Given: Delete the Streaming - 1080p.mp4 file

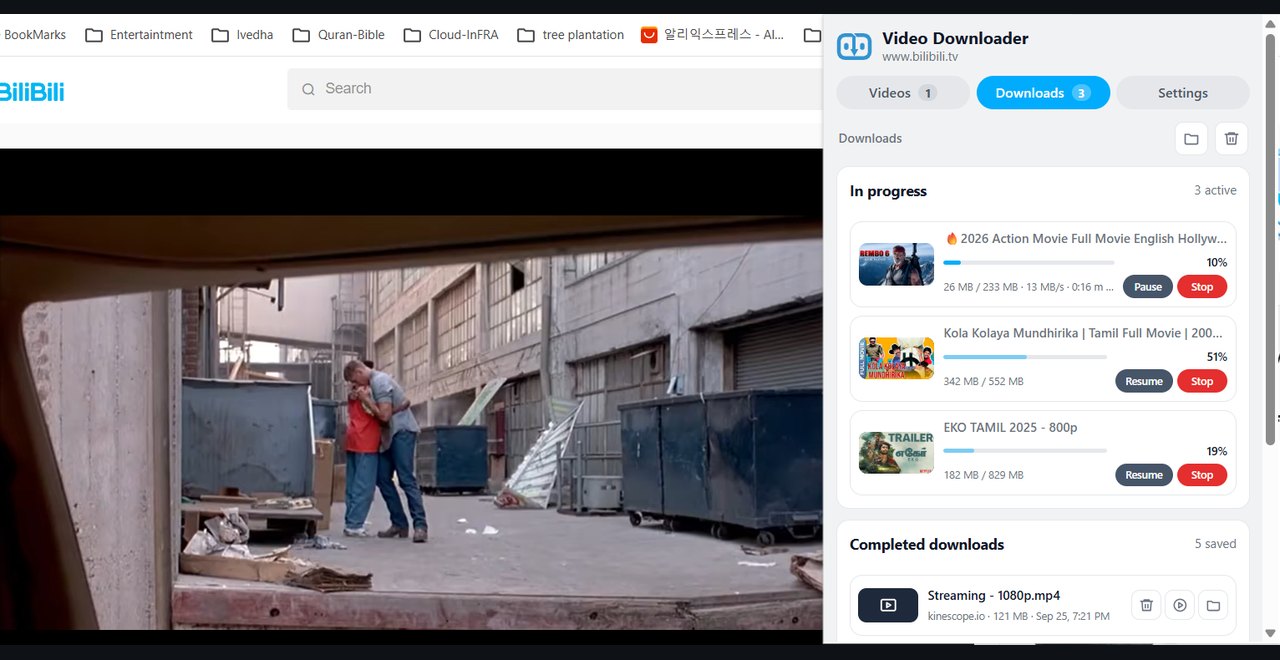Looking at the screenshot, I should (x=1147, y=605).
